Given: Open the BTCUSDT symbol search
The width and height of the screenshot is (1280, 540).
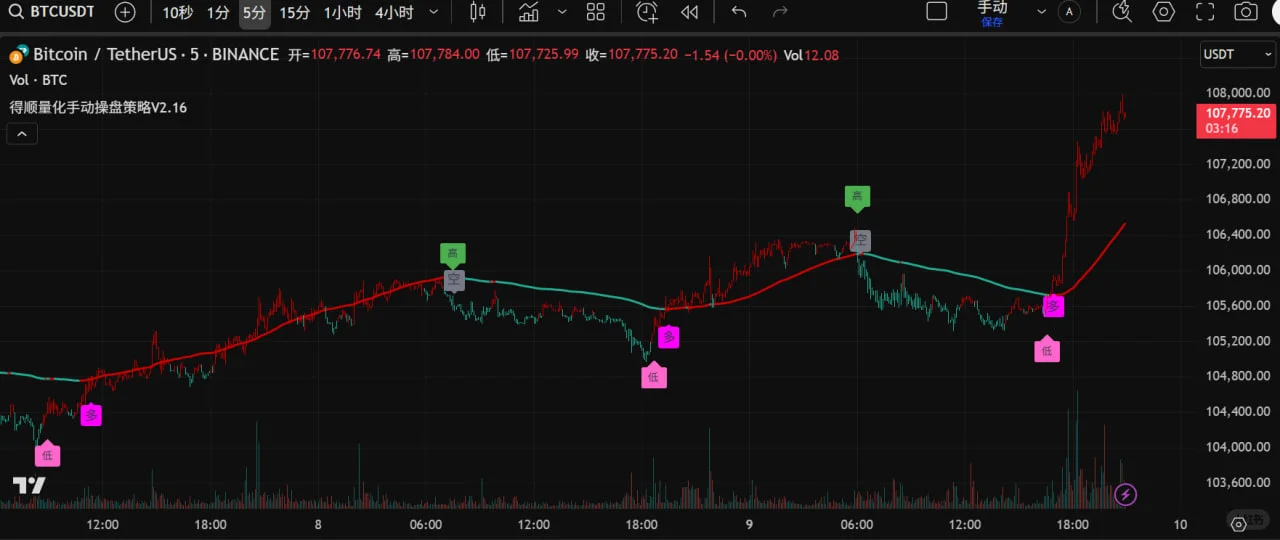Looking at the screenshot, I should tap(52, 12).
